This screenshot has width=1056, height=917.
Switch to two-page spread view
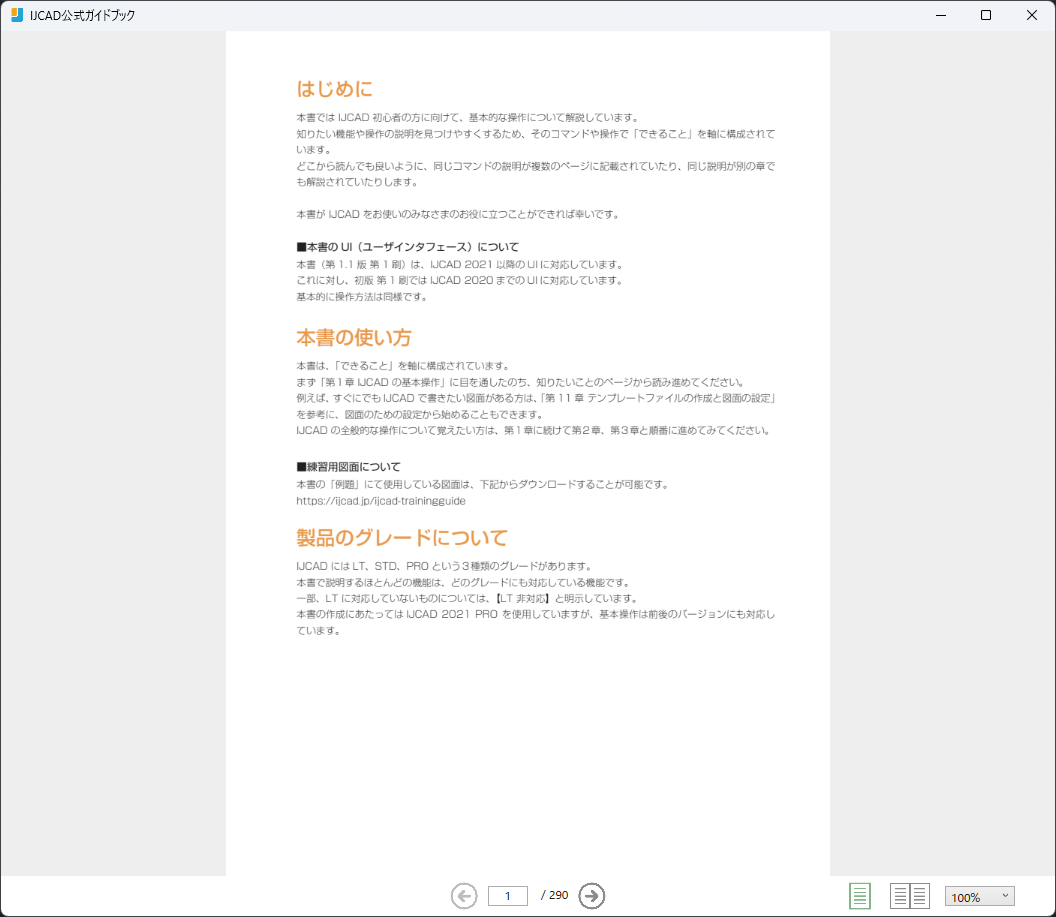910,896
